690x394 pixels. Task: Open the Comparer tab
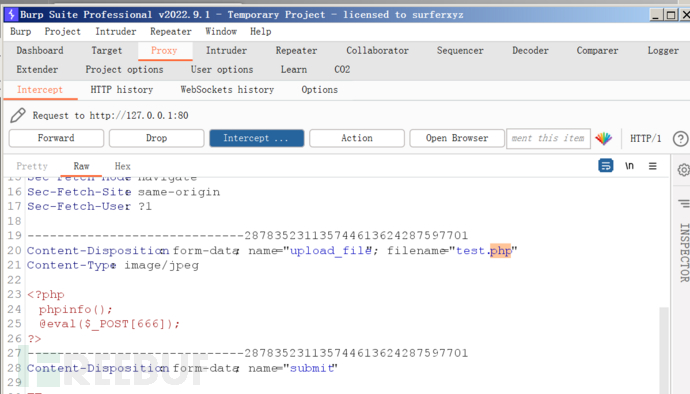597,51
